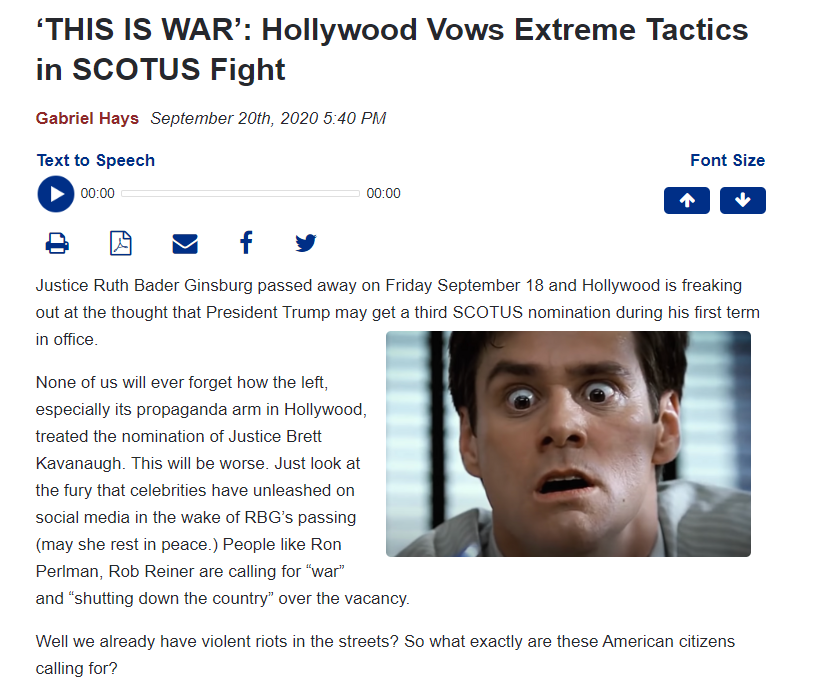
Task: Click the print article icon
Action: click(57, 243)
